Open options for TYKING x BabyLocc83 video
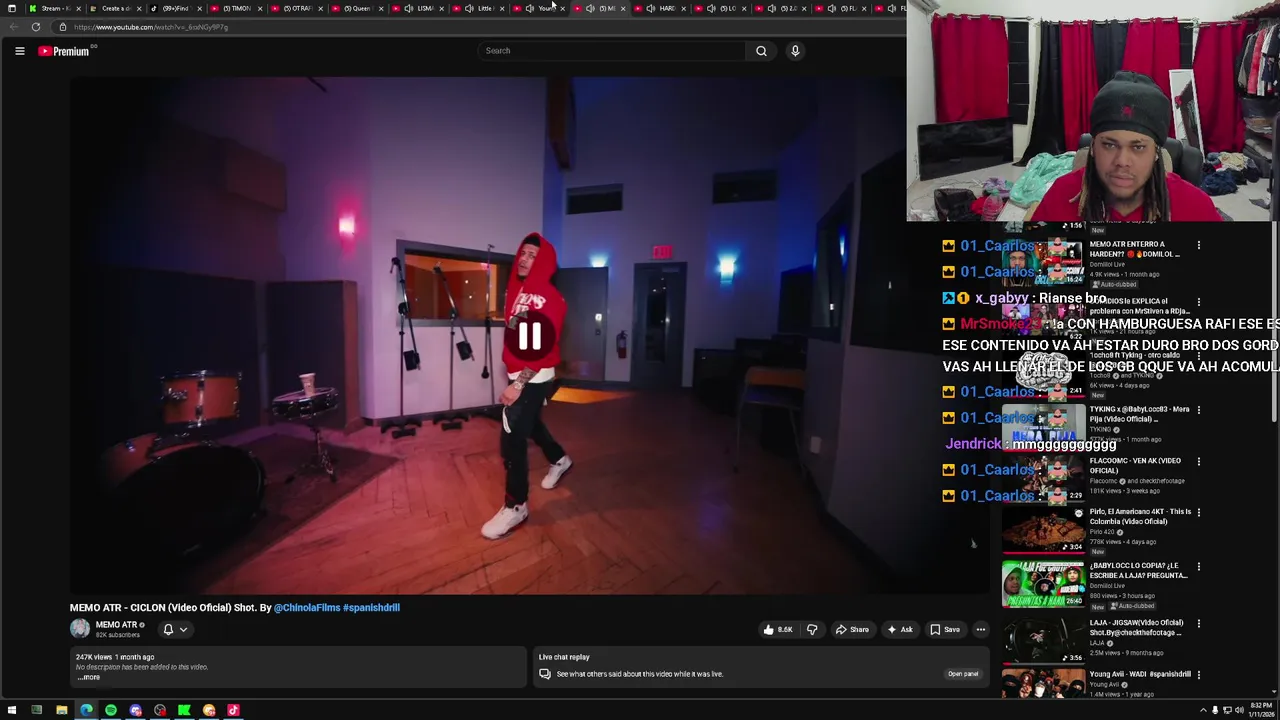 click(x=1199, y=410)
